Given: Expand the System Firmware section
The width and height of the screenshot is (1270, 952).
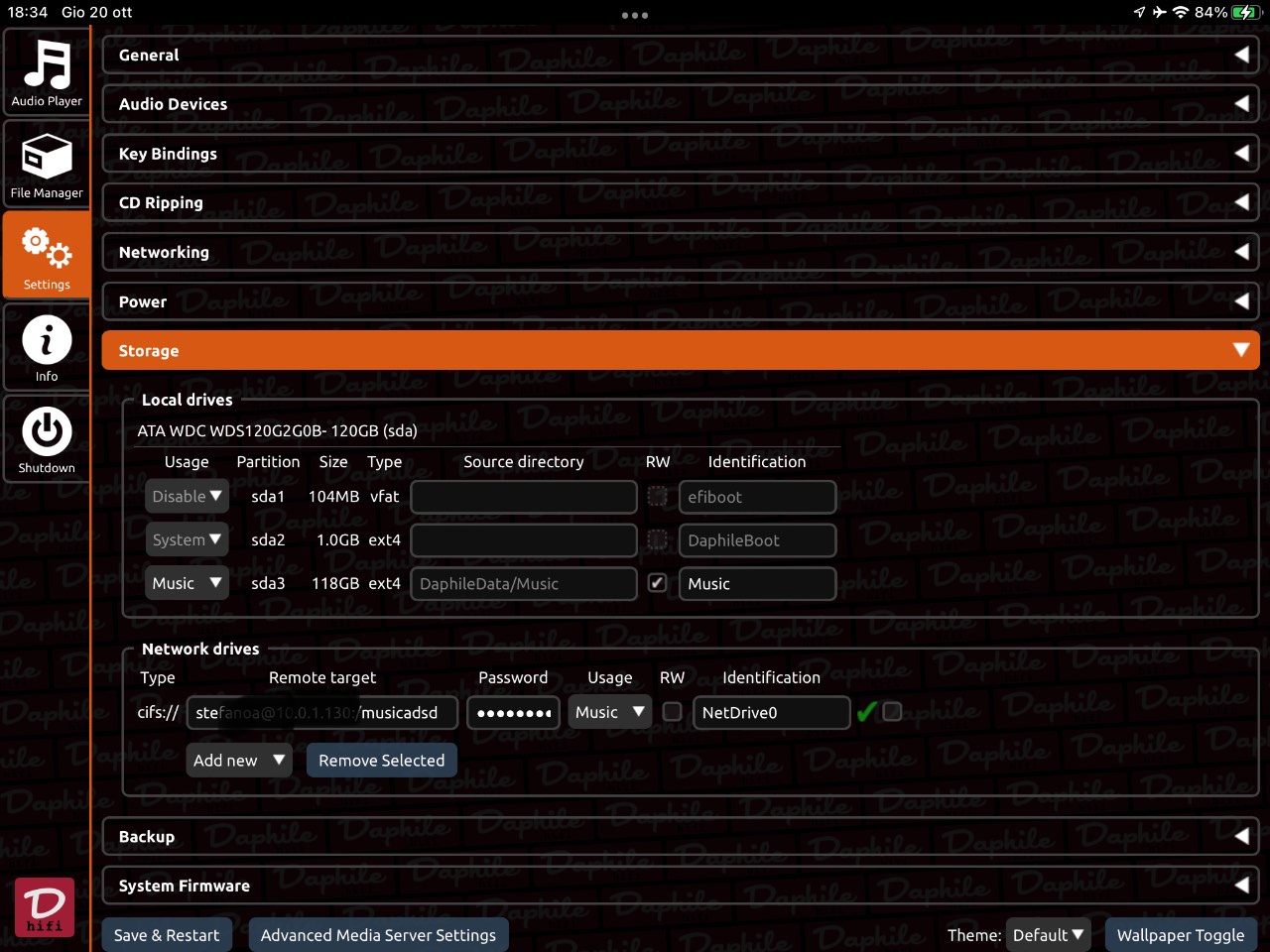Looking at the screenshot, I should click(x=681, y=886).
